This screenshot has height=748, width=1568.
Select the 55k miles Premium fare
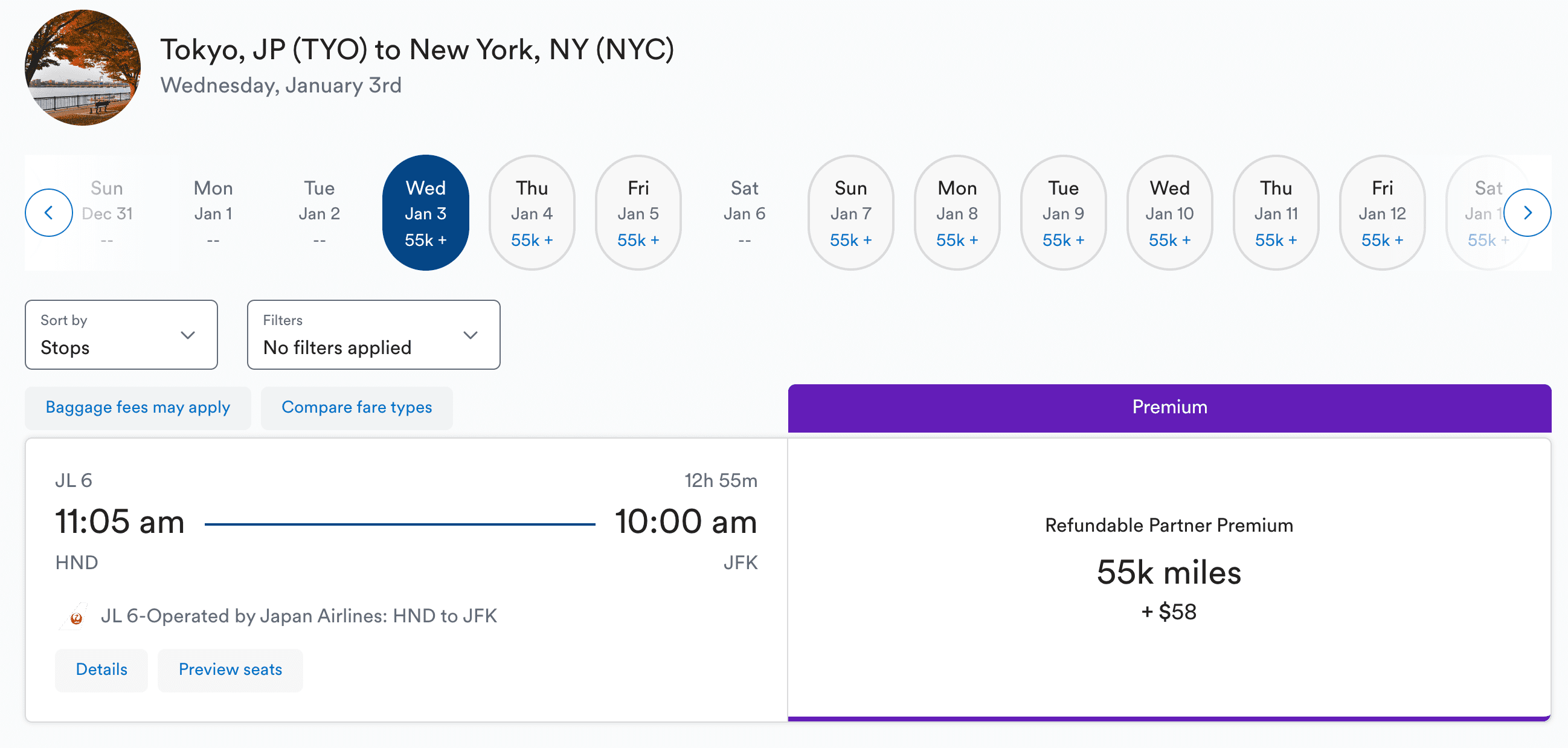tap(1169, 579)
